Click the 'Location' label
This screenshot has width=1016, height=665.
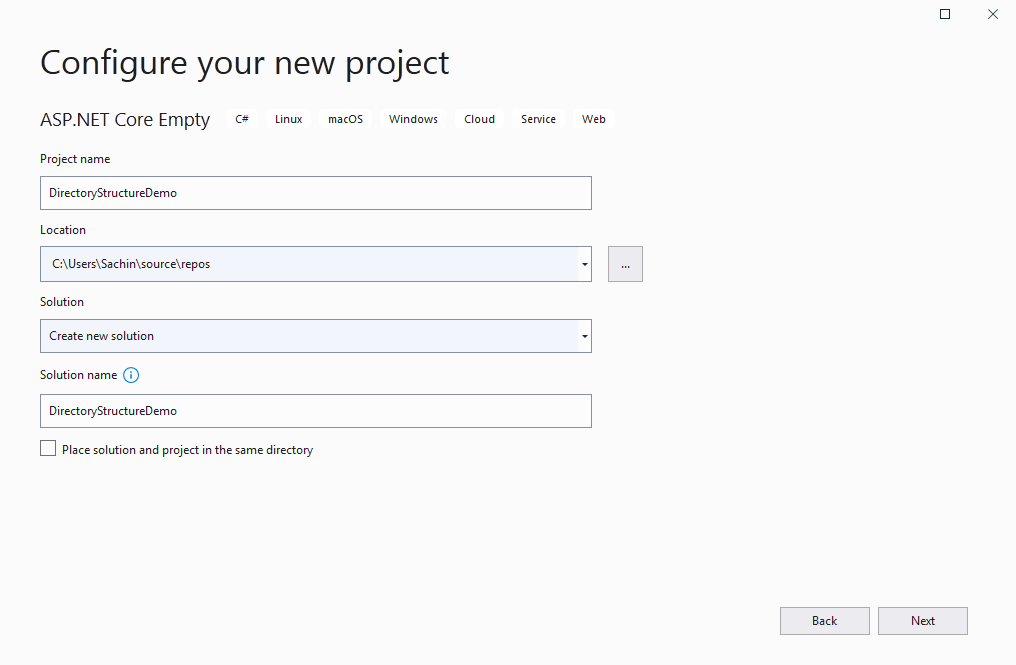[x=63, y=230]
